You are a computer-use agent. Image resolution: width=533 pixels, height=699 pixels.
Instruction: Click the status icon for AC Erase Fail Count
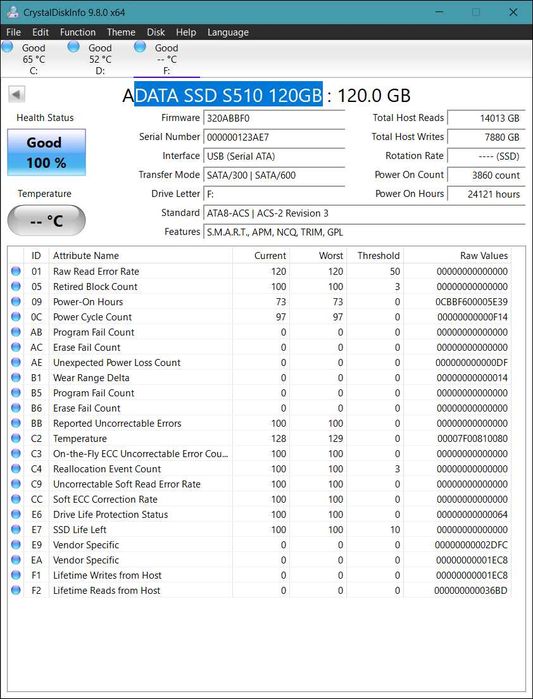[16, 347]
